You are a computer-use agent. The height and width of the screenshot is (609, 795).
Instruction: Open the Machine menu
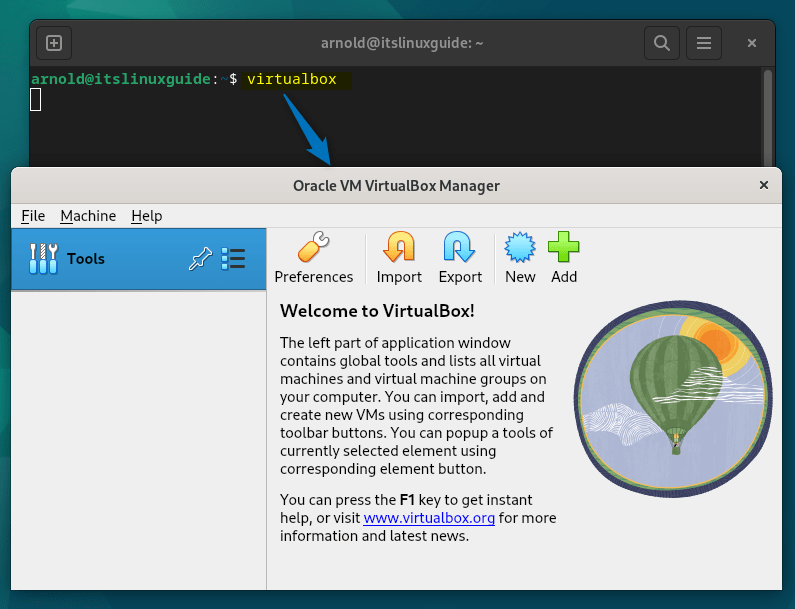(x=88, y=216)
